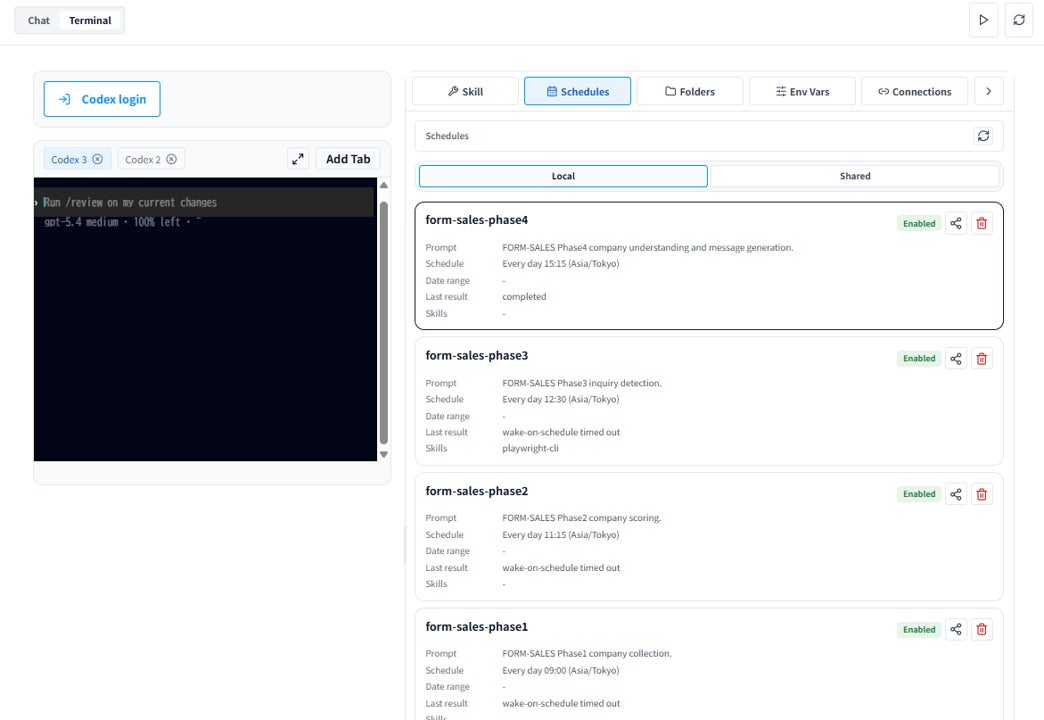Select the Shared schedules tab
This screenshot has height=720, width=1044.
click(855, 176)
